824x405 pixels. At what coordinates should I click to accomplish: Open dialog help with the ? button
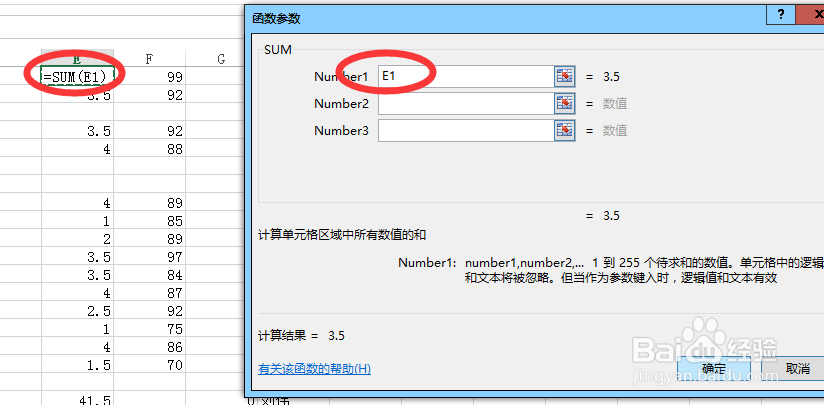coord(781,16)
